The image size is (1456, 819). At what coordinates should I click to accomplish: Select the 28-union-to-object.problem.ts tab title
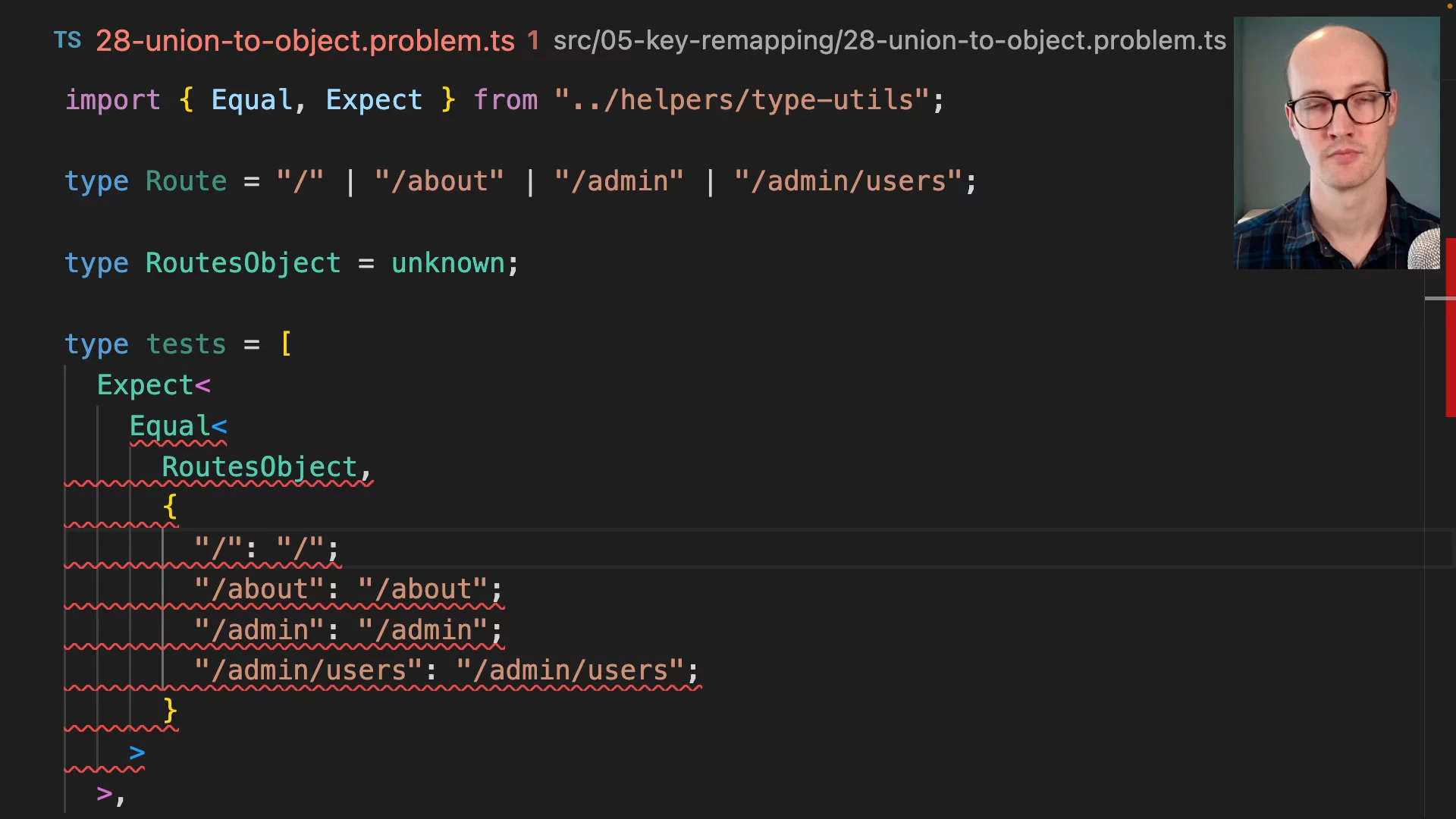(x=305, y=40)
